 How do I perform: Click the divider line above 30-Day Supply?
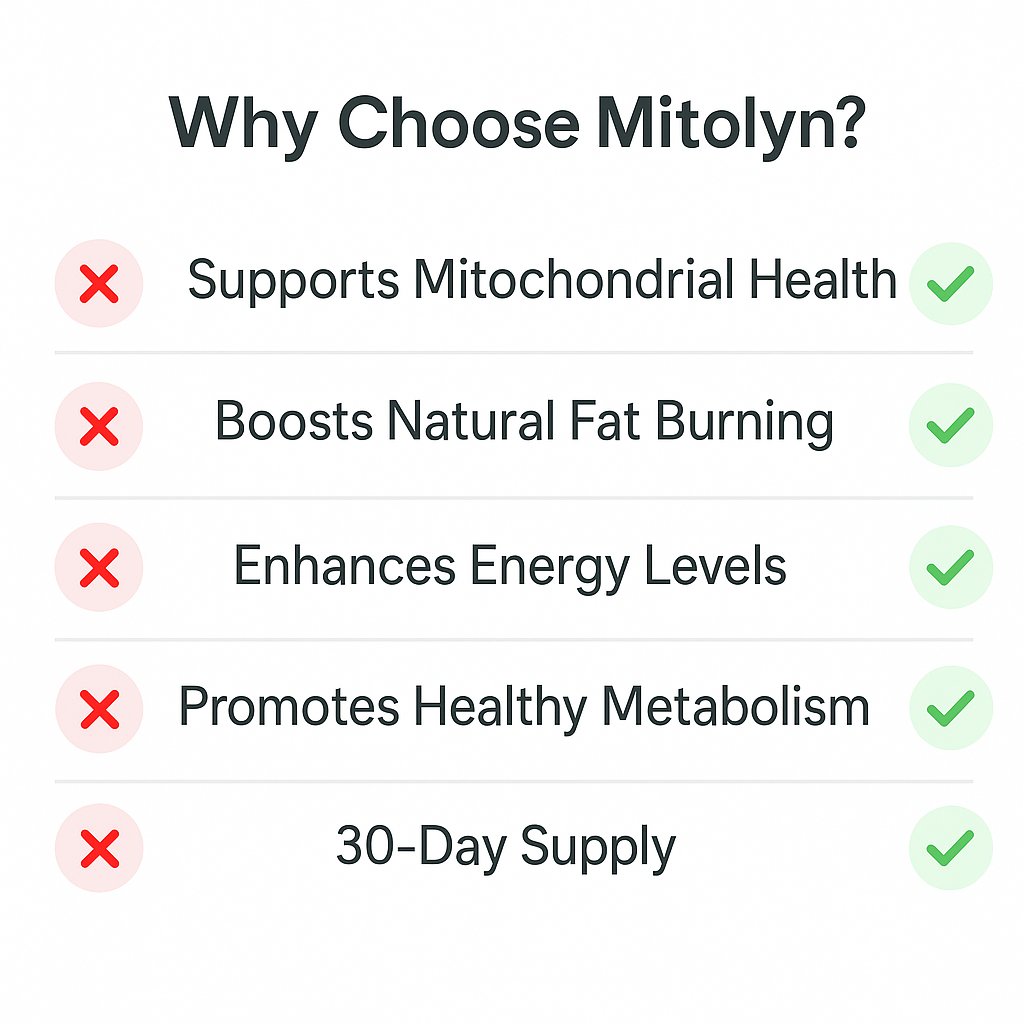coord(514,781)
